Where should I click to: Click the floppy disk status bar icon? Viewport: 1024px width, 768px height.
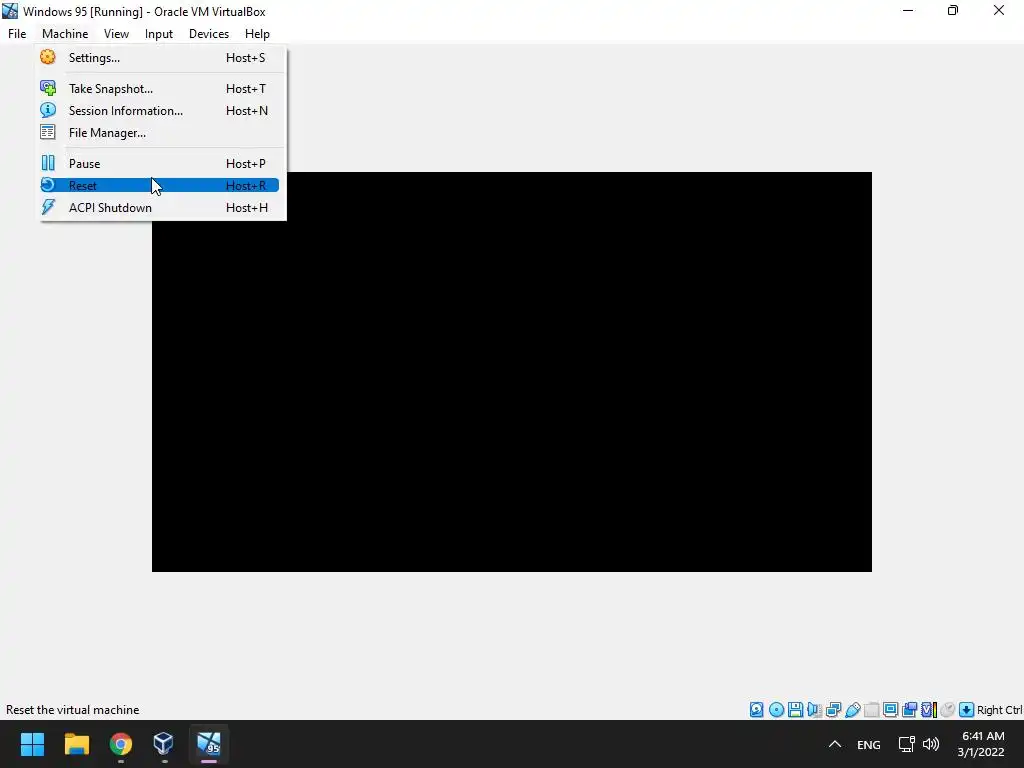[x=795, y=710]
